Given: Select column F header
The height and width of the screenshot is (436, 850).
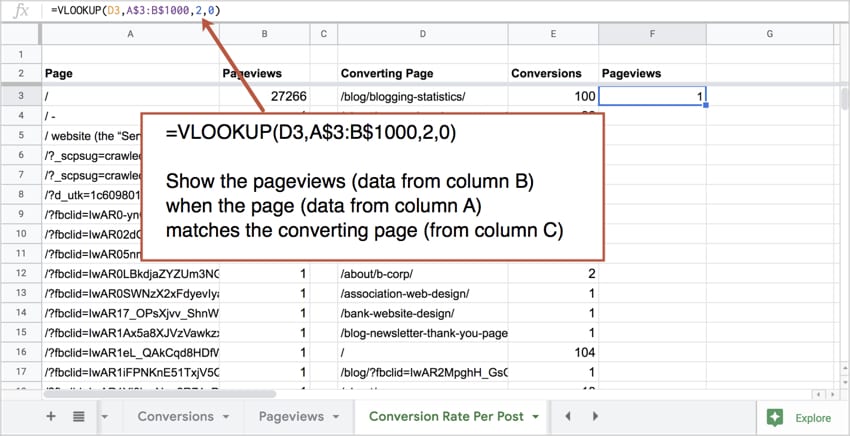Looking at the screenshot, I should pyautogui.click(x=653, y=34).
